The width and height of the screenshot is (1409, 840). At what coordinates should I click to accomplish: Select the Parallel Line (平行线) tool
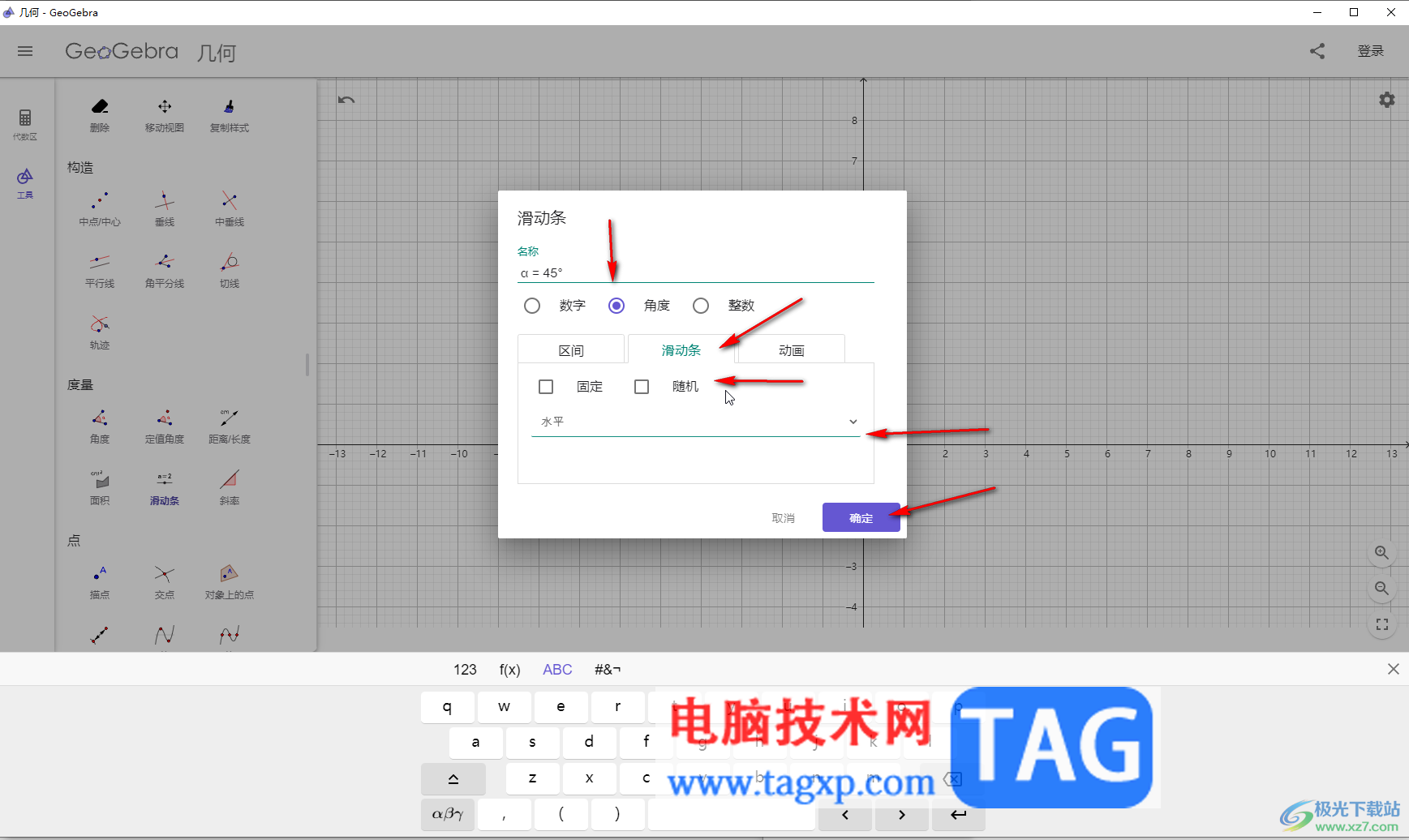coord(100,271)
